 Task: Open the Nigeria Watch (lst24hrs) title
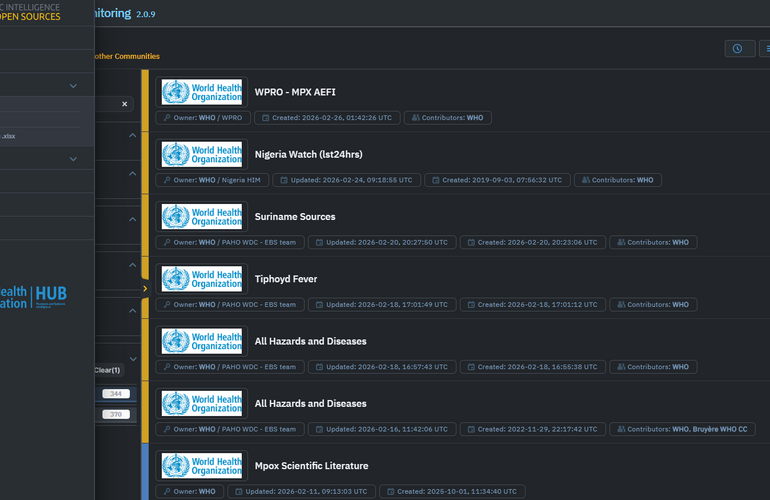click(x=308, y=154)
